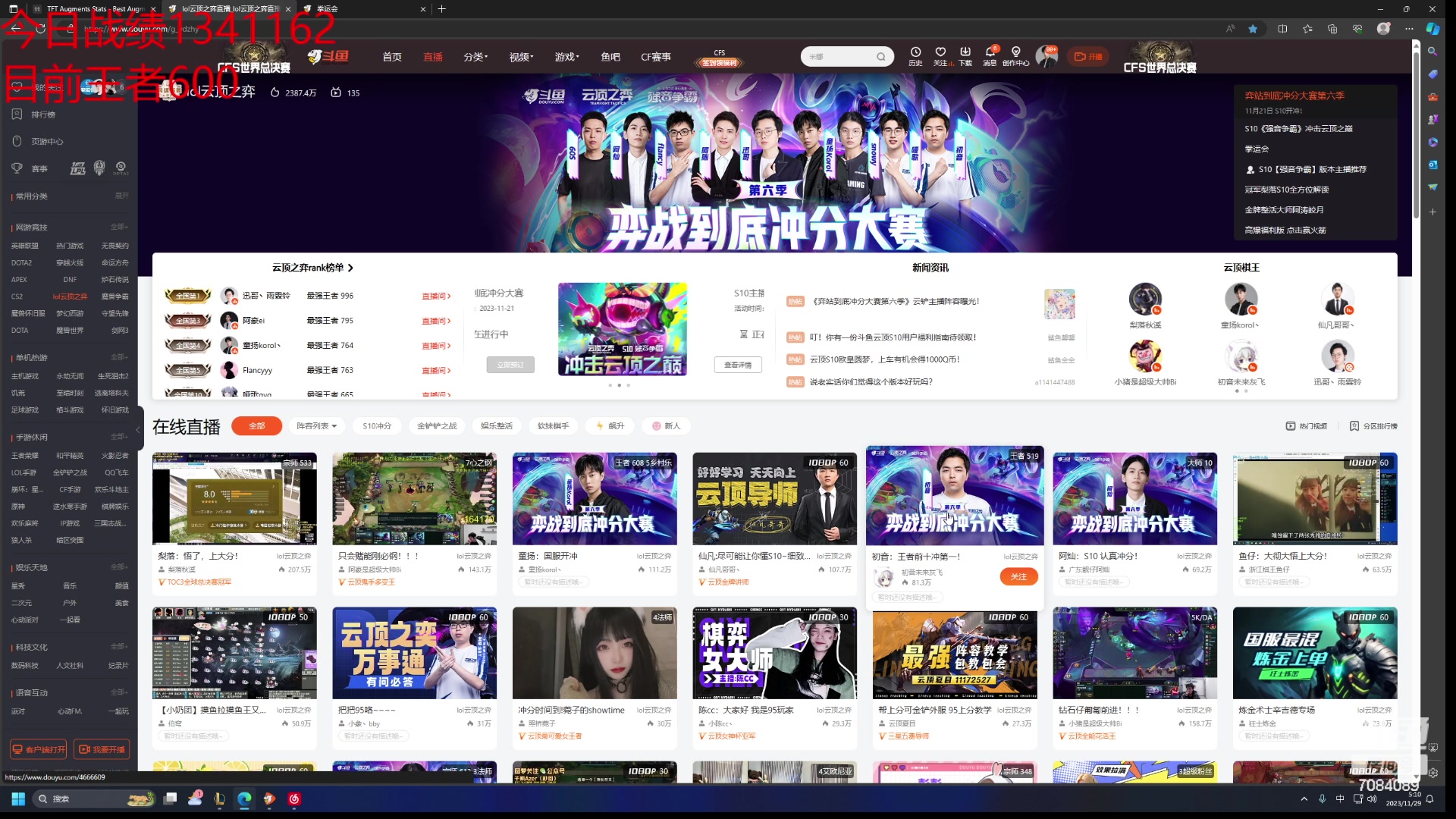Select the 飙升 filter pill
The width and height of the screenshot is (1456, 819).
click(610, 426)
